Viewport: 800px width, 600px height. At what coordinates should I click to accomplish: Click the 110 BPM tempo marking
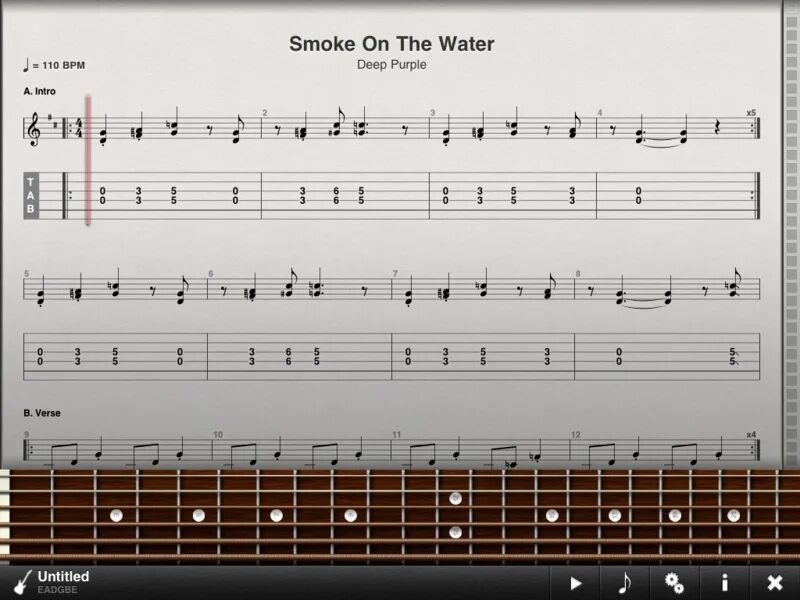[x=54, y=65]
